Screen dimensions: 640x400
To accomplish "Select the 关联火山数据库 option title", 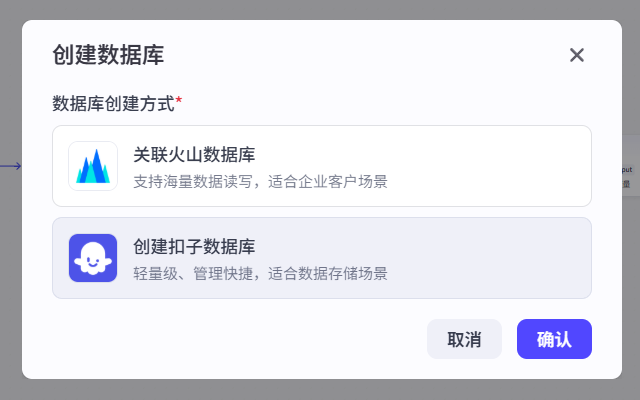I will (193, 155).
